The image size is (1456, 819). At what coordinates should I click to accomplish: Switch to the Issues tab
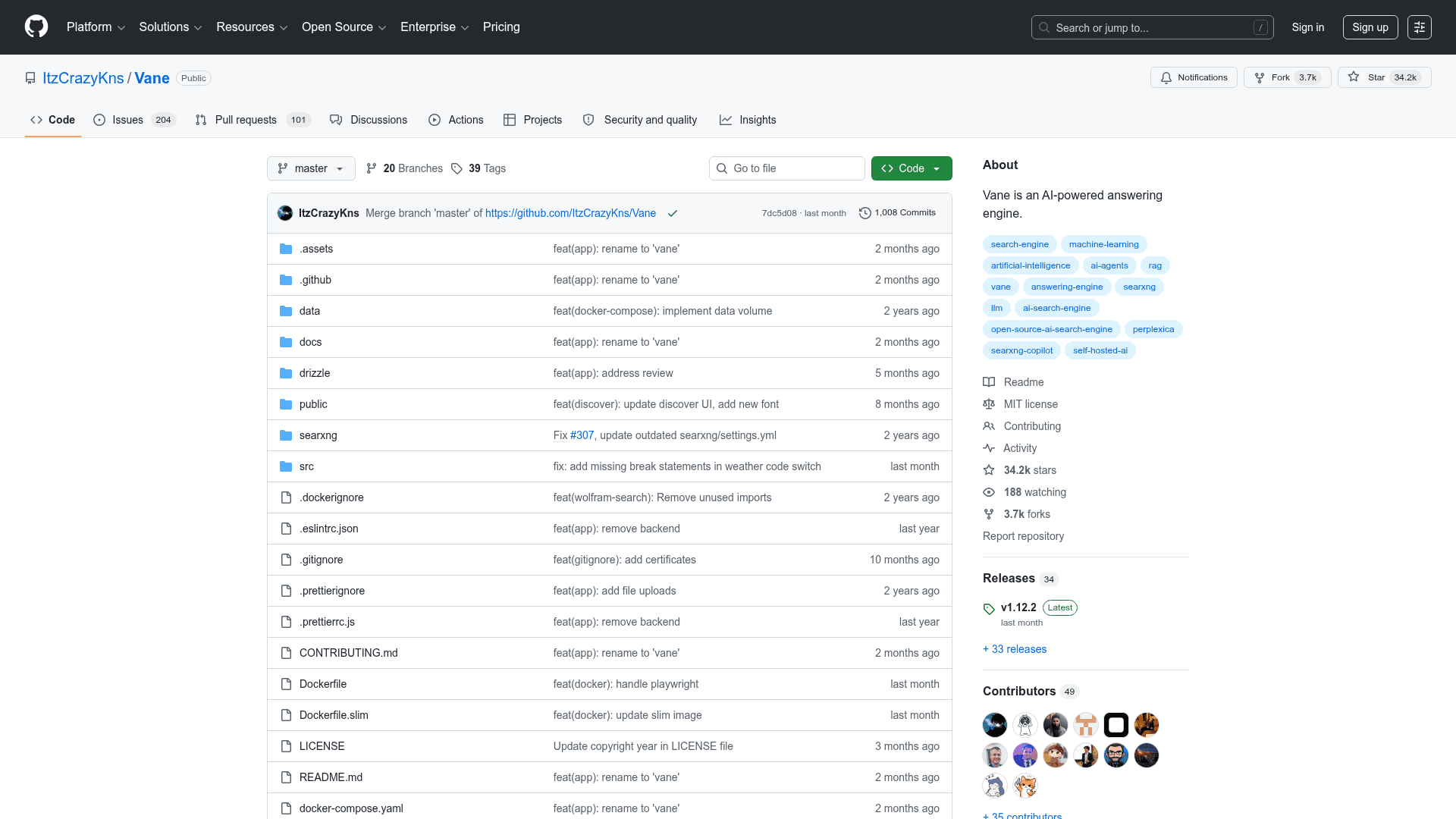click(134, 120)
